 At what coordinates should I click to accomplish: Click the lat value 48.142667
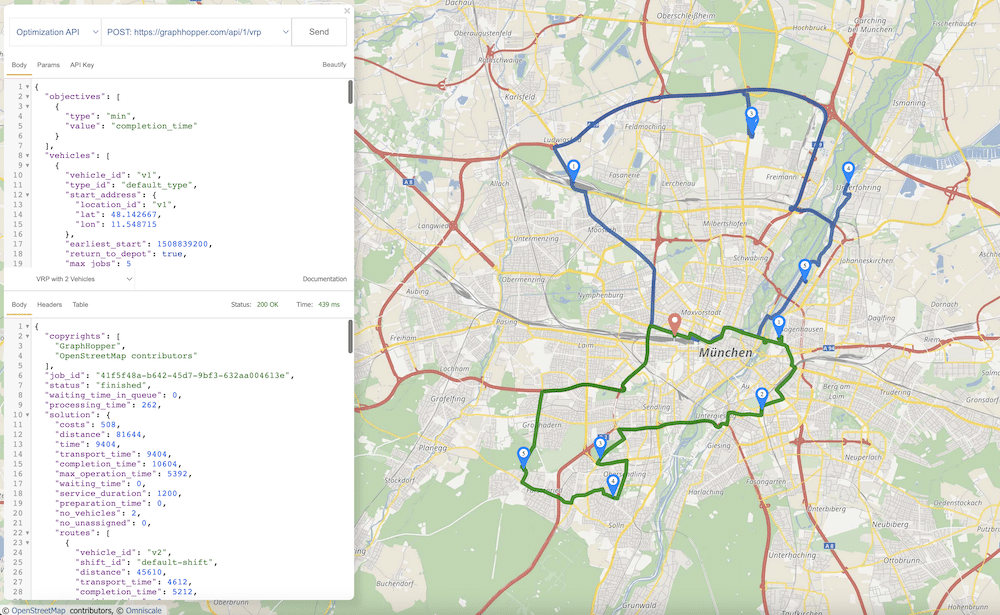tap(134, 215)
